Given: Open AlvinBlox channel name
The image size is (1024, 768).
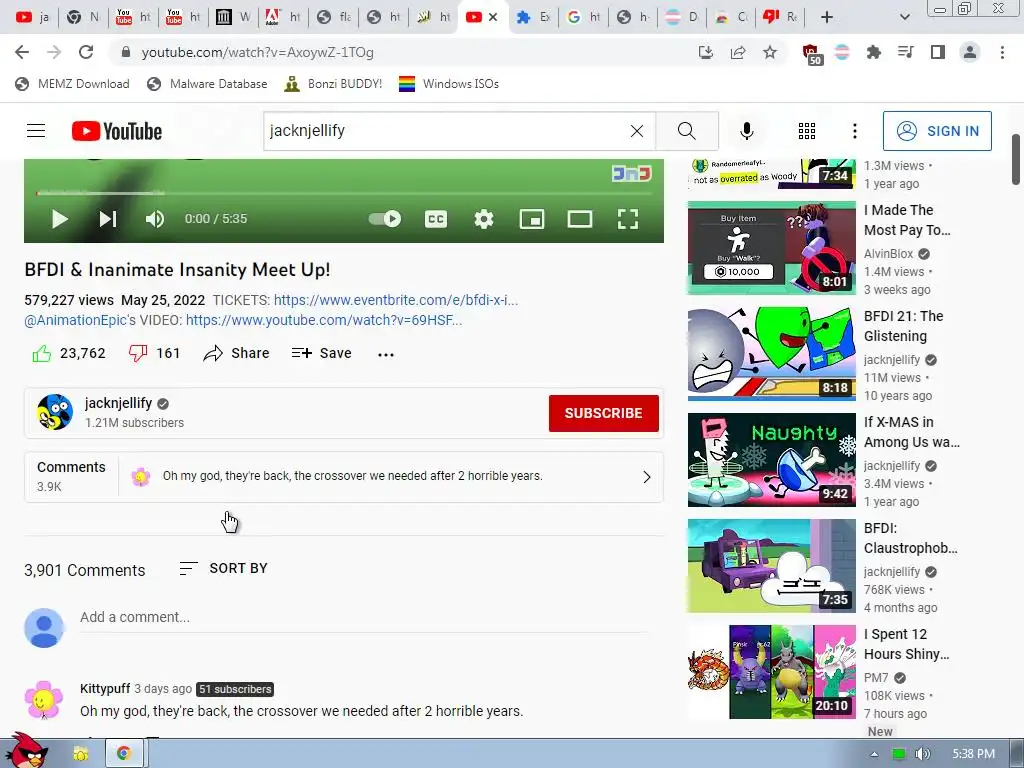Looking at the screenshot, I should pos(888,253).
